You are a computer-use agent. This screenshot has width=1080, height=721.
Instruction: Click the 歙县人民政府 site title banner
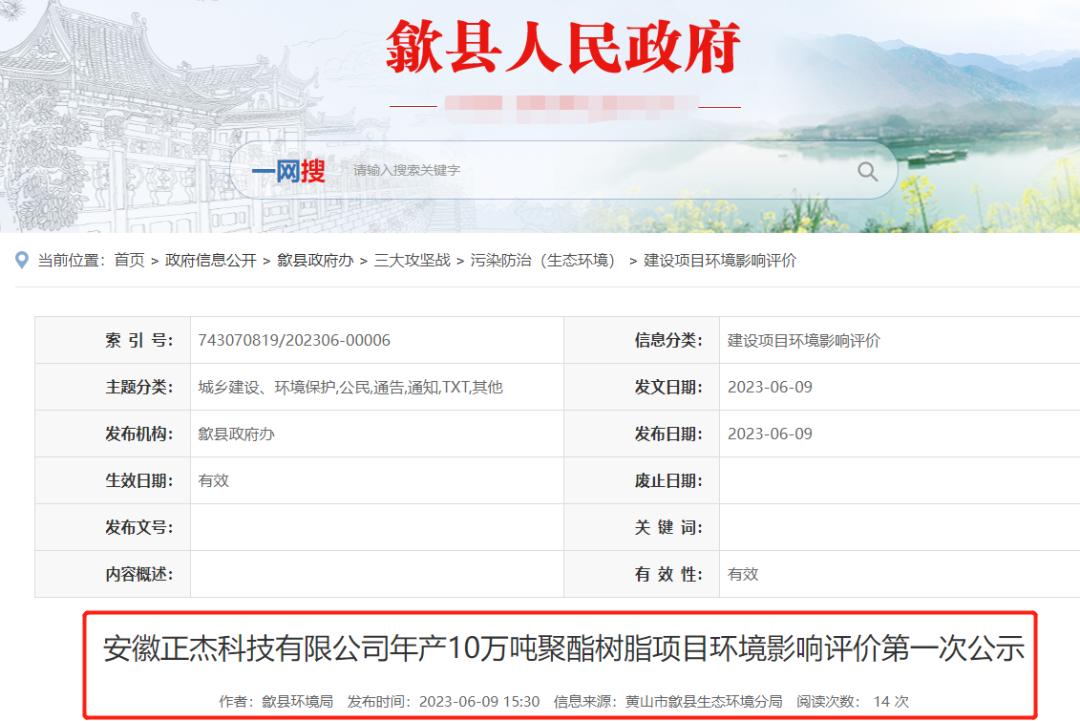(x=564, y=48)
